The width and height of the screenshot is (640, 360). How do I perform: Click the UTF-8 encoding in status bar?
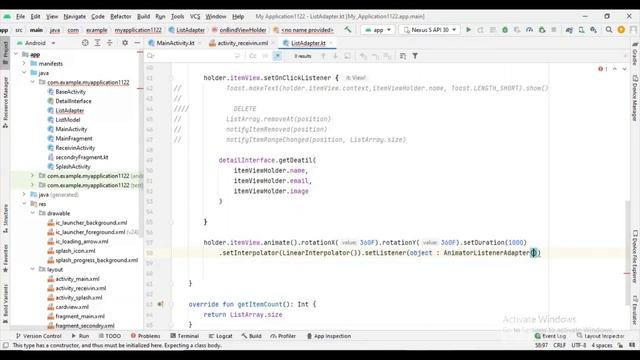(579, 345)
